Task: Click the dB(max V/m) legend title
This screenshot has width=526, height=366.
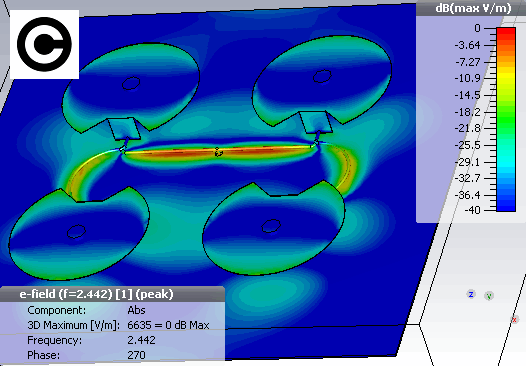Action: [x=473, y=8]
